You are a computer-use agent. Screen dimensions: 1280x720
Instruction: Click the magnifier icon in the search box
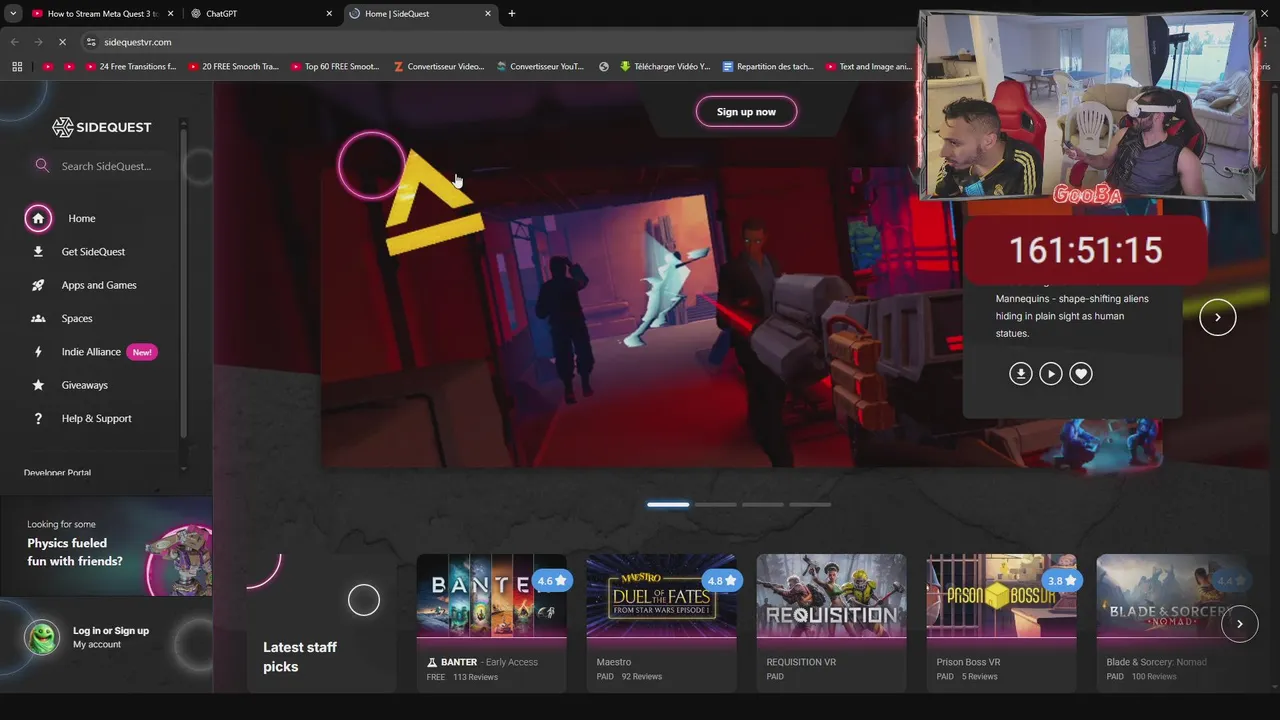click(42, 166)
